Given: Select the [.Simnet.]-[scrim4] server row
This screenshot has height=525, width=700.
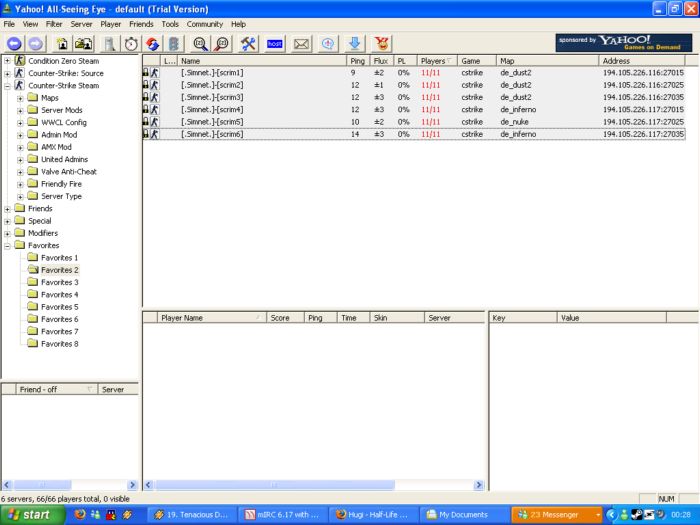Looking at the screenshot, I should [x=414, y=109].
